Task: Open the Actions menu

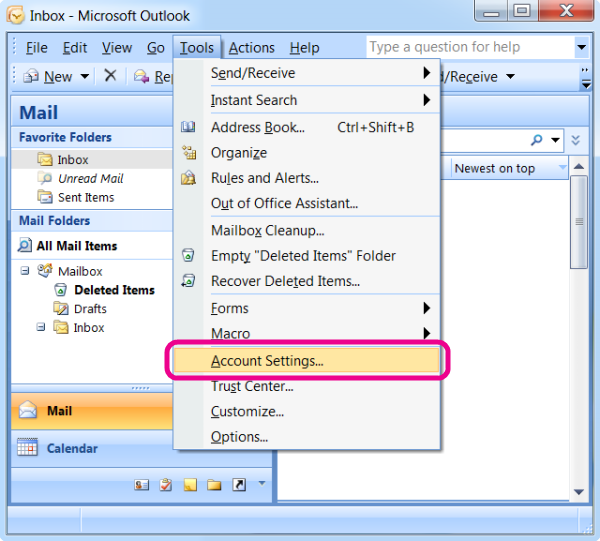Action: click(251, 48)
